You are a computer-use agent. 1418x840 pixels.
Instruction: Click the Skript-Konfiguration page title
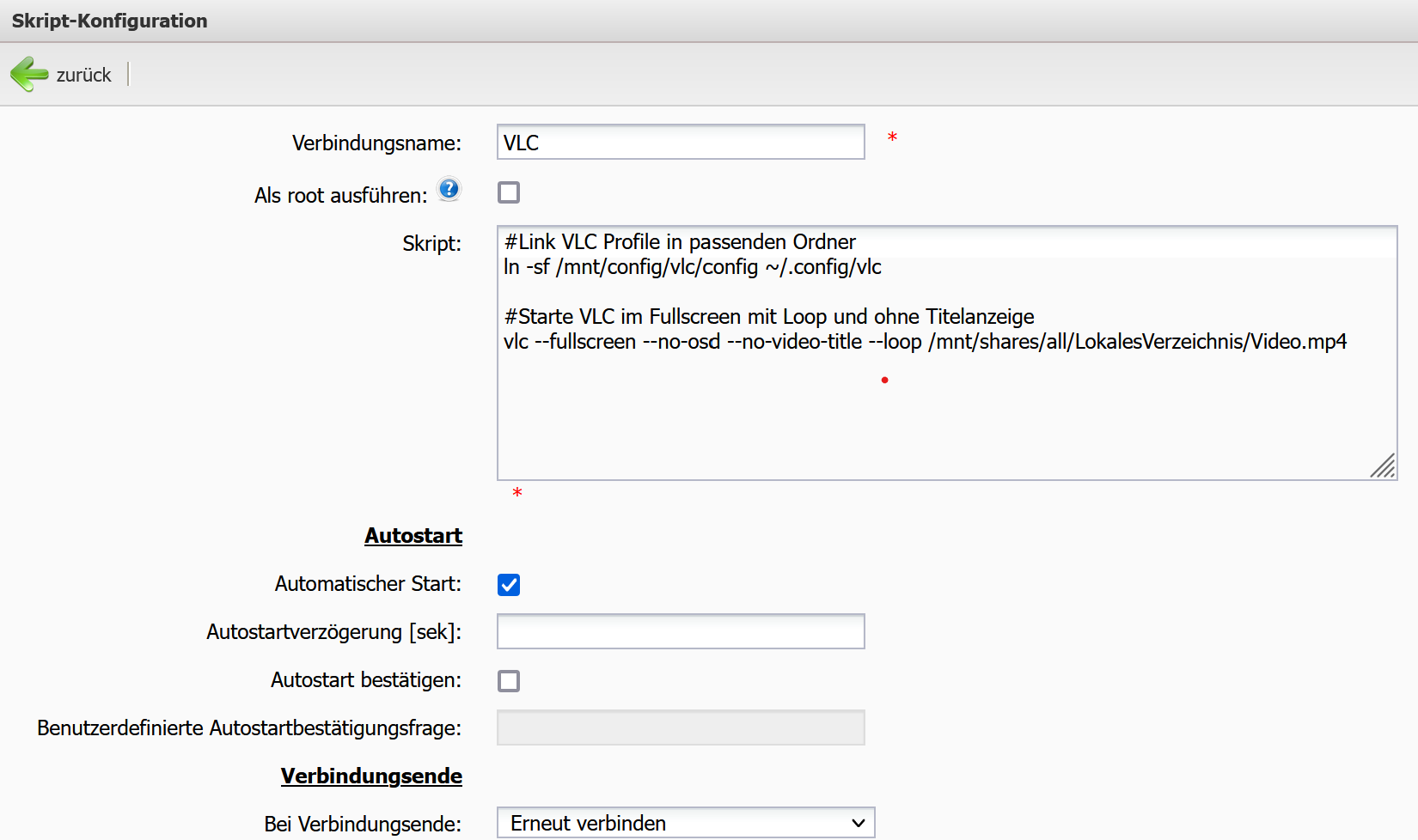pyautogui.click(x=110, y=21)
